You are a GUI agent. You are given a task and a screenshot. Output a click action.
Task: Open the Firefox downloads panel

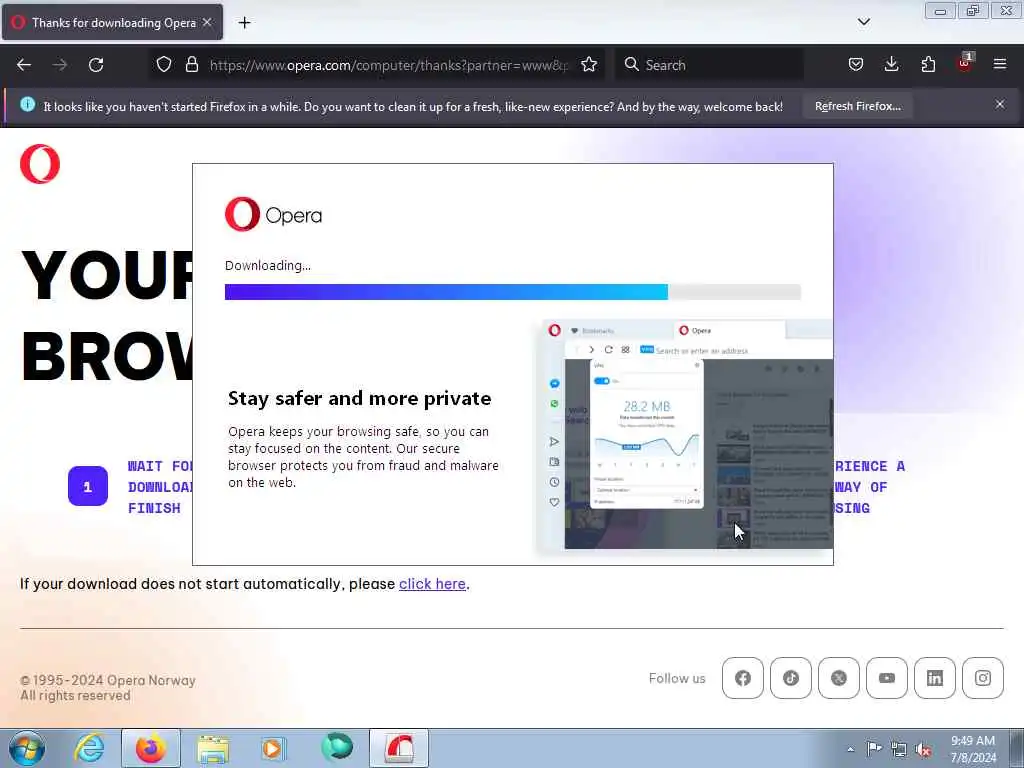[891, 65]
